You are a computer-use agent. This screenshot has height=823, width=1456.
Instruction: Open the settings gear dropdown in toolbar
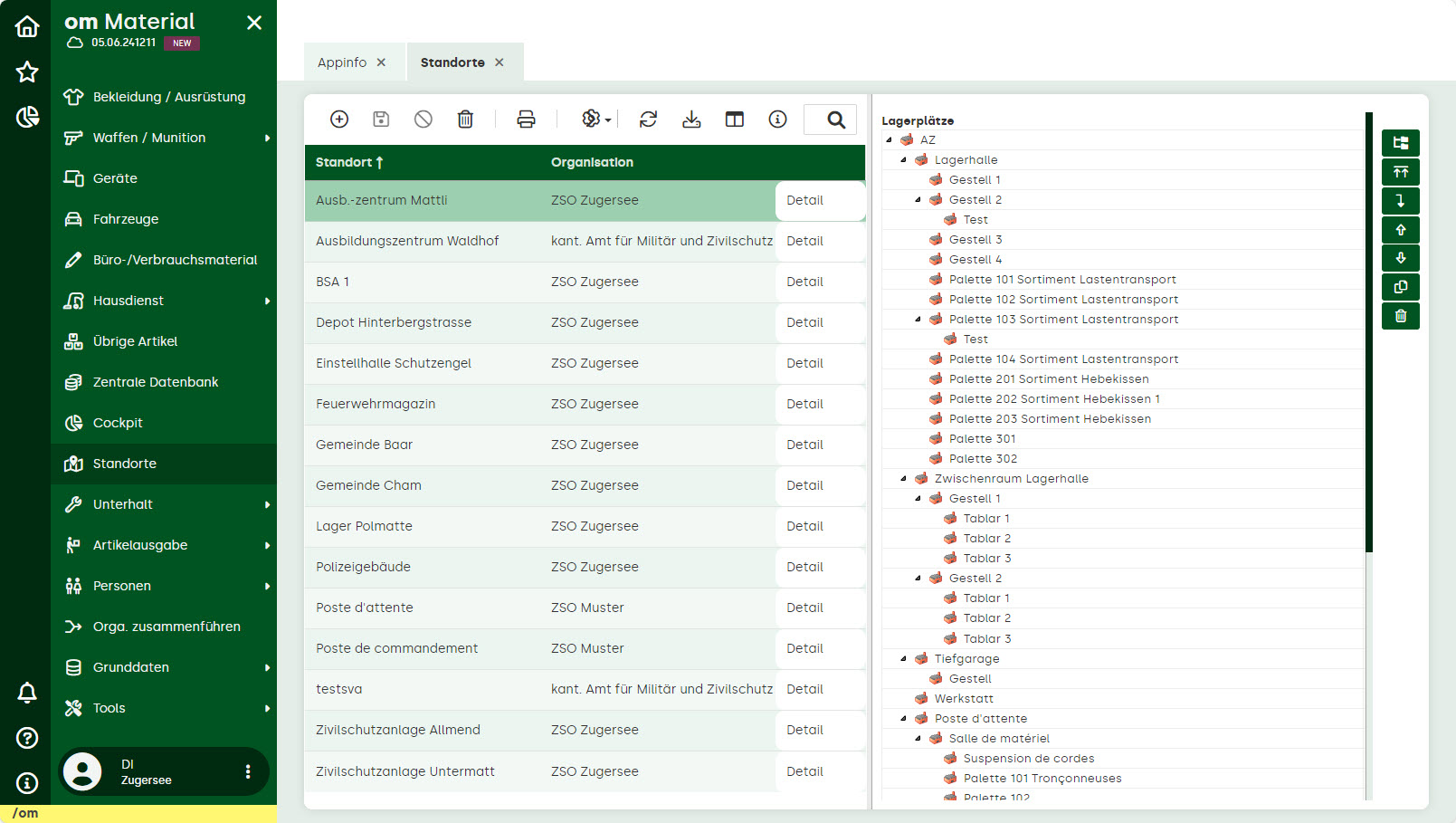[595, 120]
